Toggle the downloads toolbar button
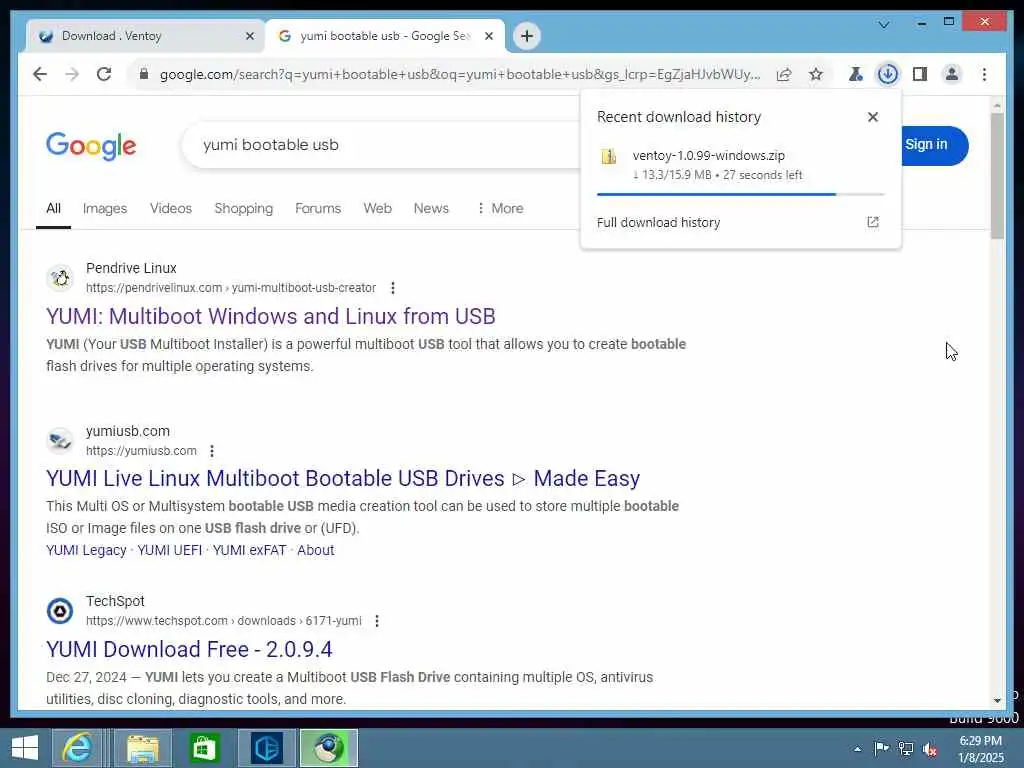Screen dimensions: 1024x768 click(887, 74)
